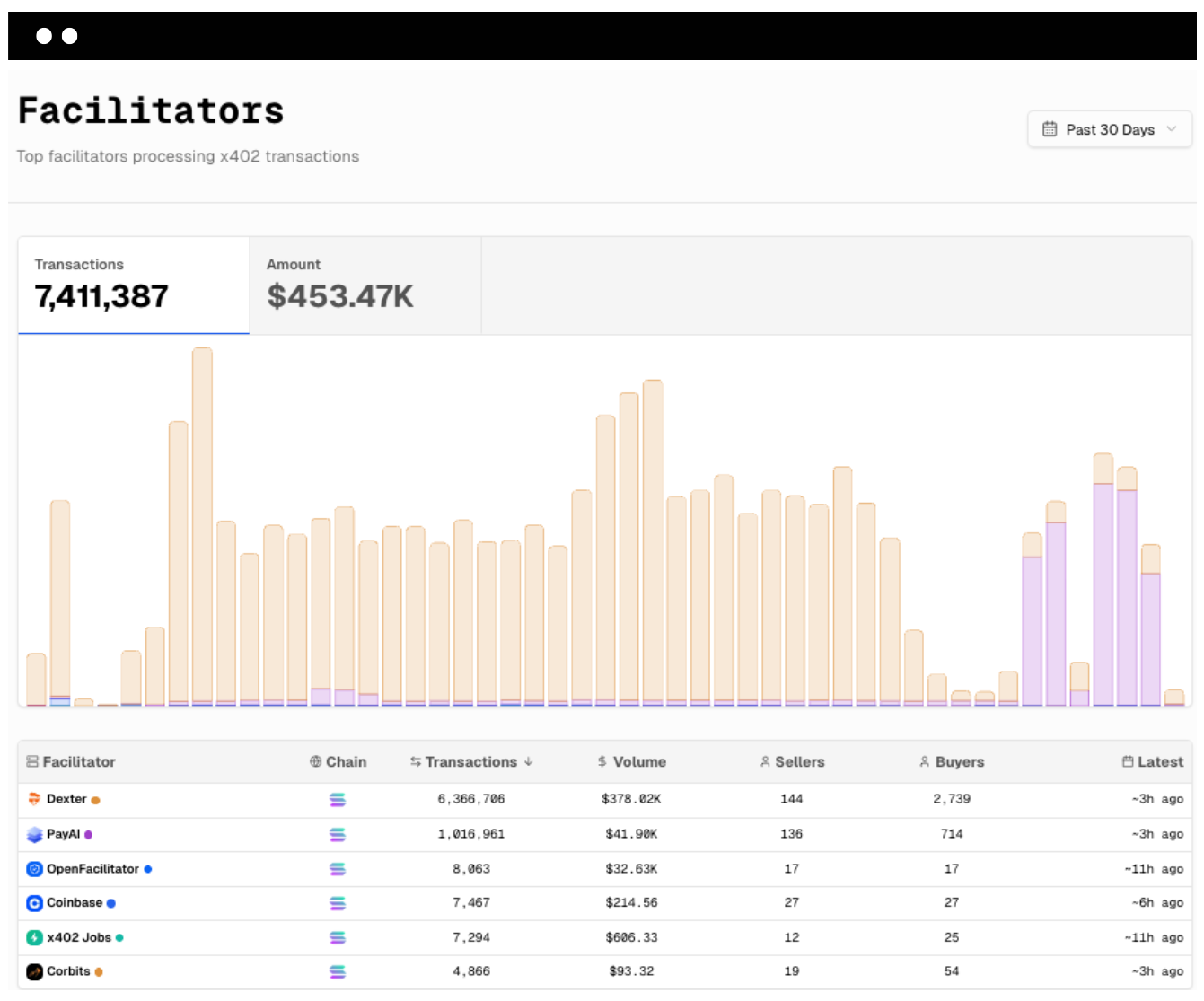Click the descending sort arrow next to Transactions

pyautogui.click(x=529, y=761)
